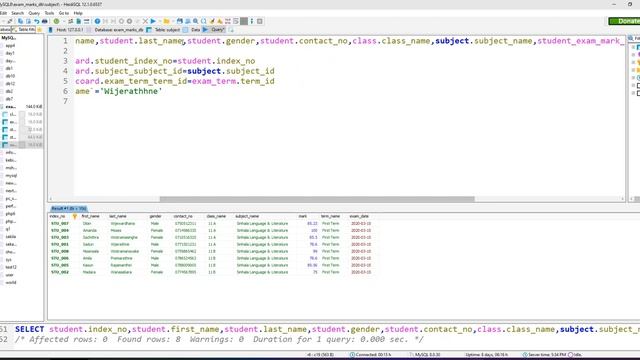
Task: Switch to the Data tab
Action: (x=192, y=30)
